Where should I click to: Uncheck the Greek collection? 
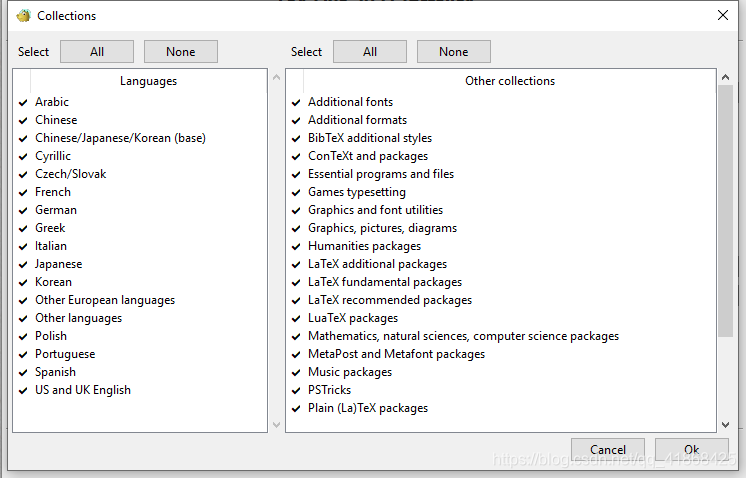pos(23,228)
